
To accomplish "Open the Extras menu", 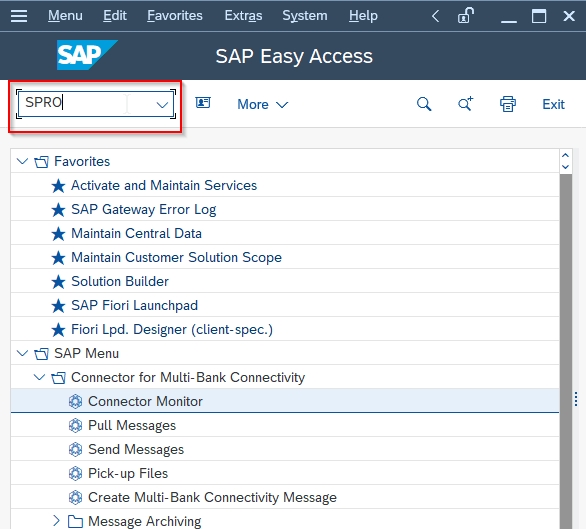I will click(x=243, y=16).
